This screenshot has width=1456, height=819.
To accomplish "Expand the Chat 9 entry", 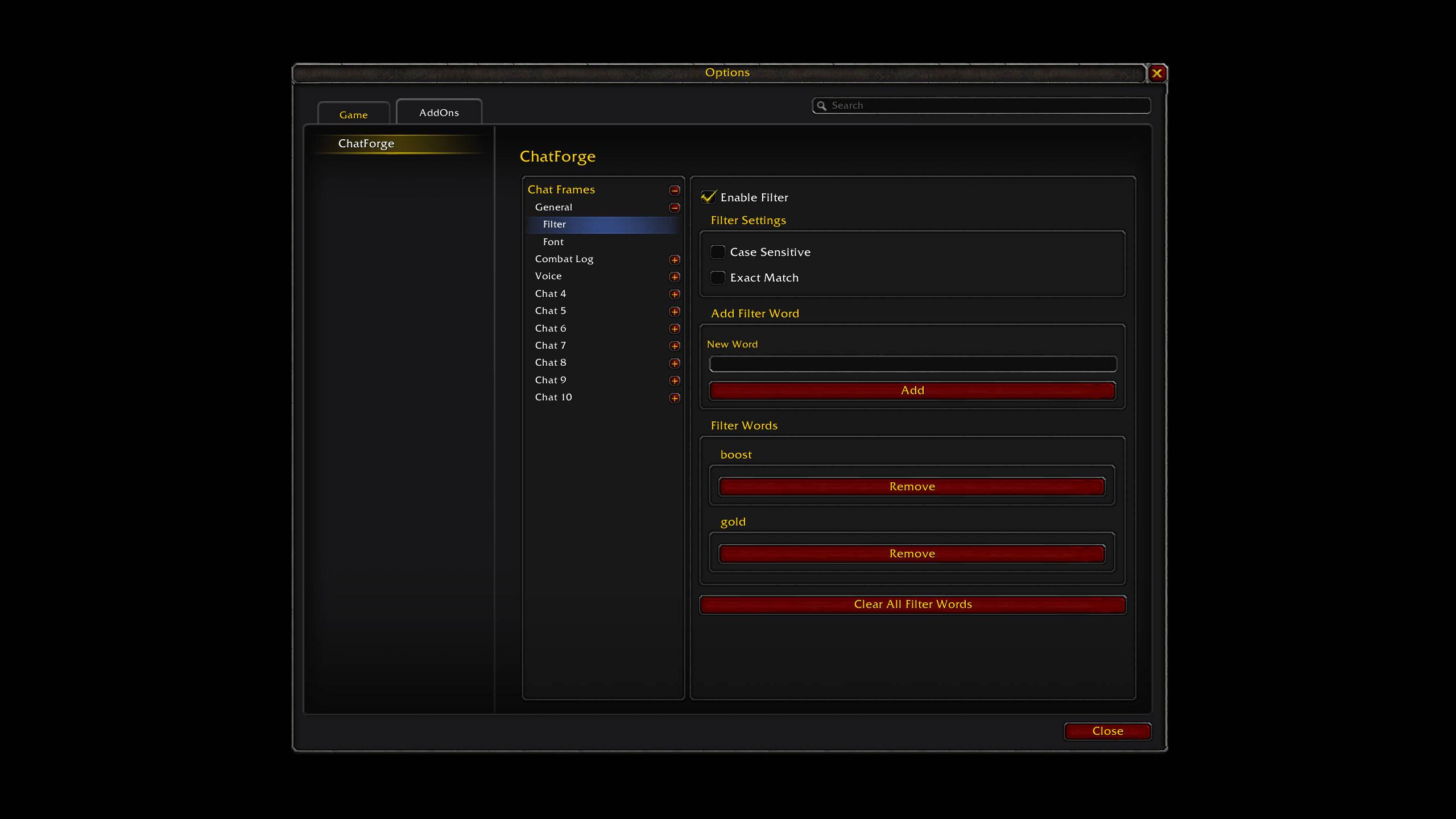I will coord(675,380).
